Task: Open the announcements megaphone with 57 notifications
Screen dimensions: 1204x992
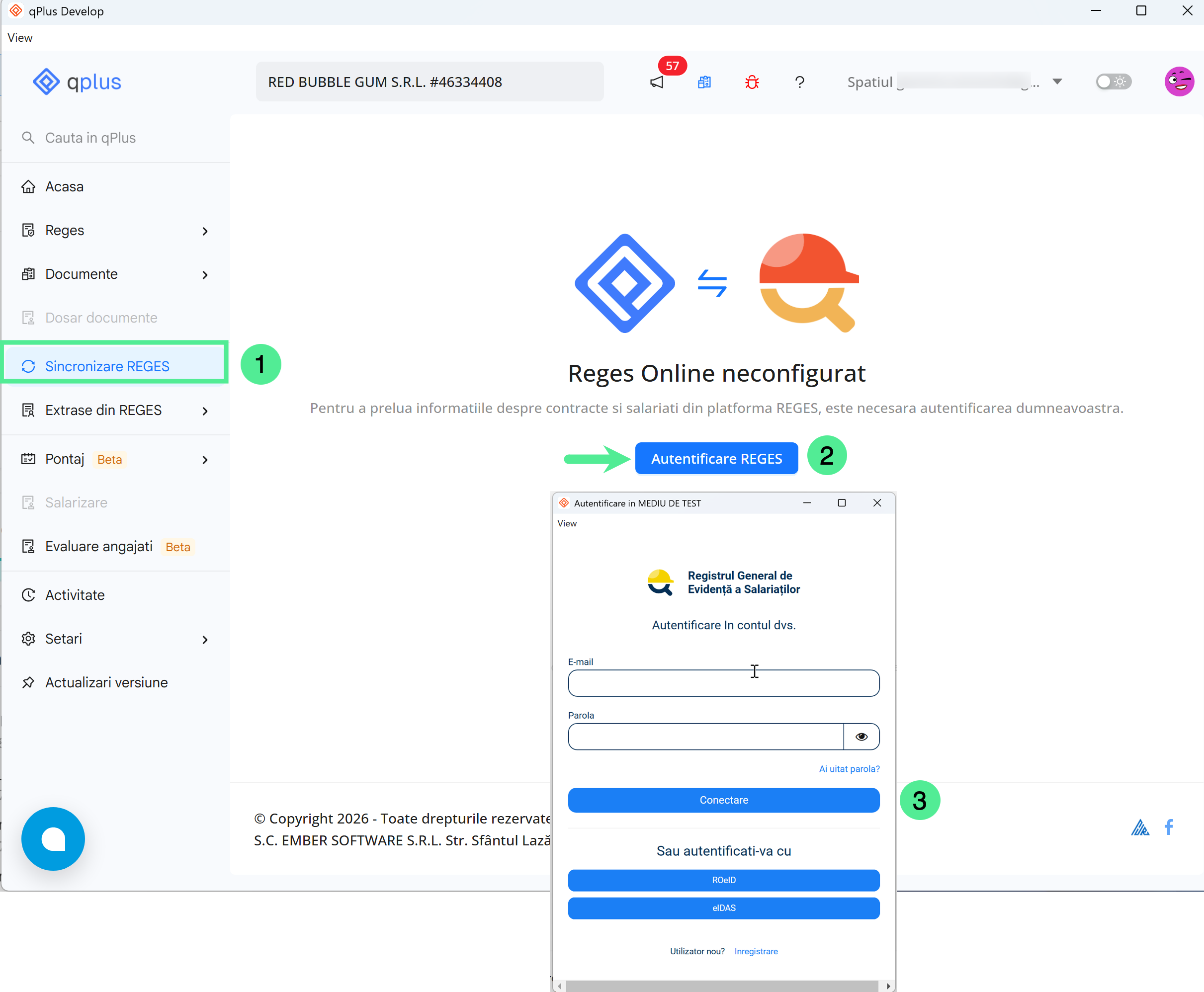Action: click(657, 82)
